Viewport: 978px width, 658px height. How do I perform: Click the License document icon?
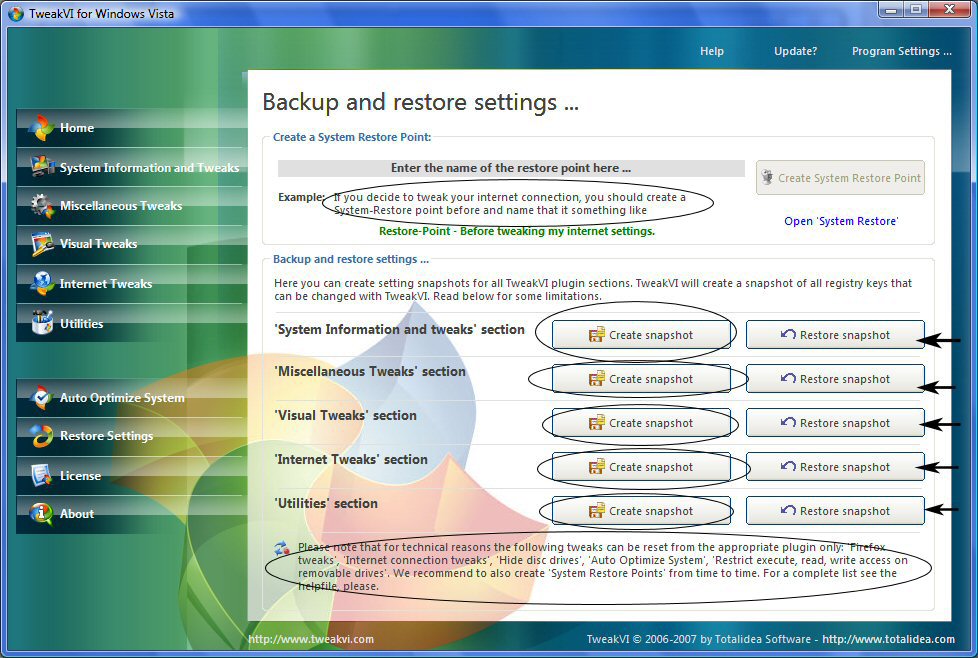pyautogui.click(x=42, y=475)
